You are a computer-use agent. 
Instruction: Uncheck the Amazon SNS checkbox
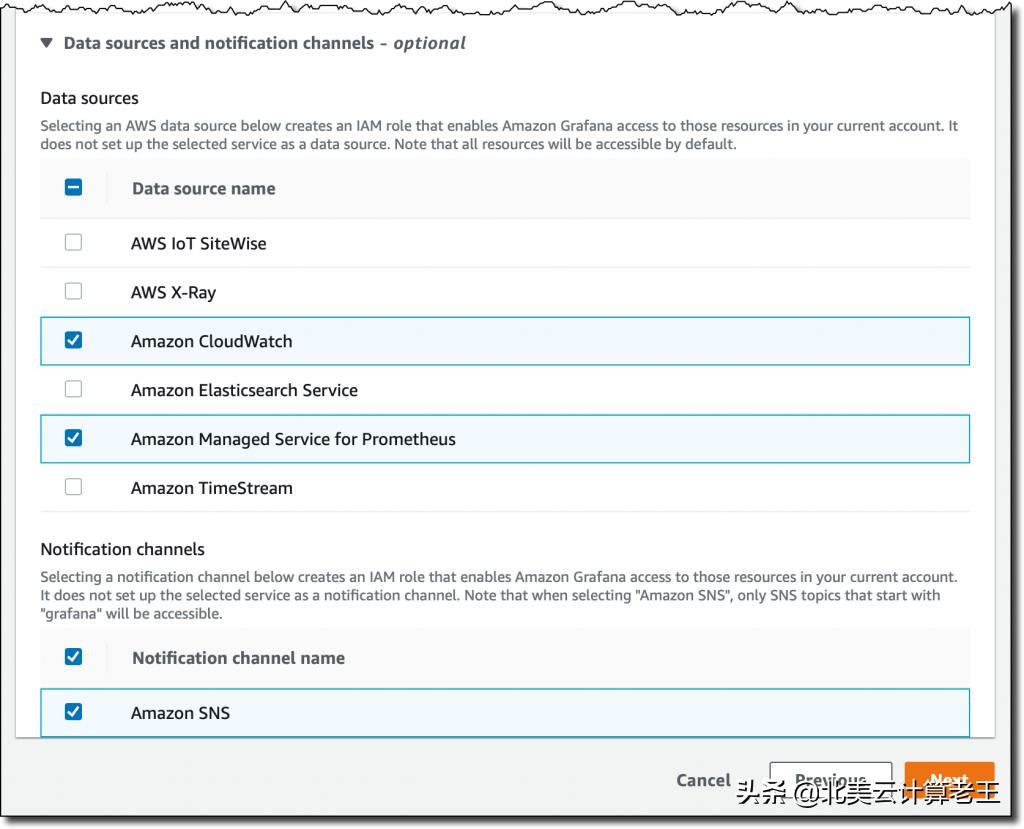coord(73,712)
